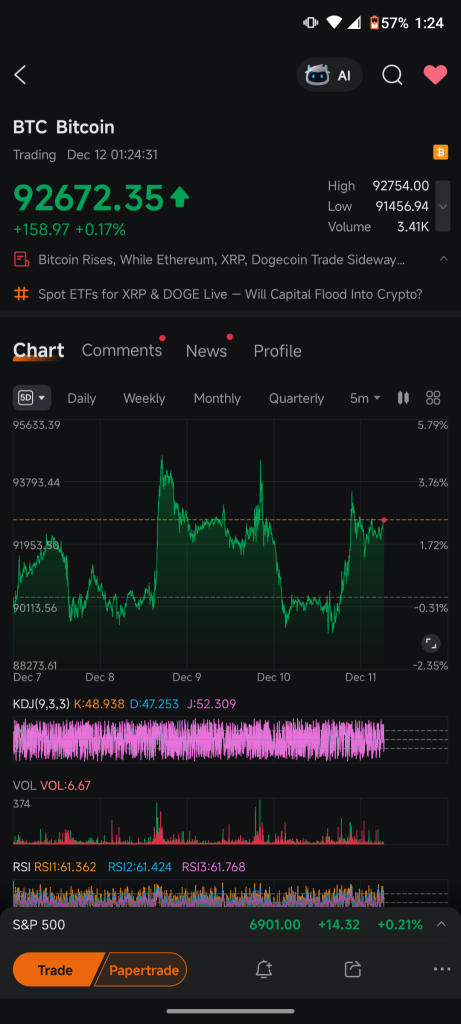Tap the Papertrade button
461x1024 pixels.
142,970
